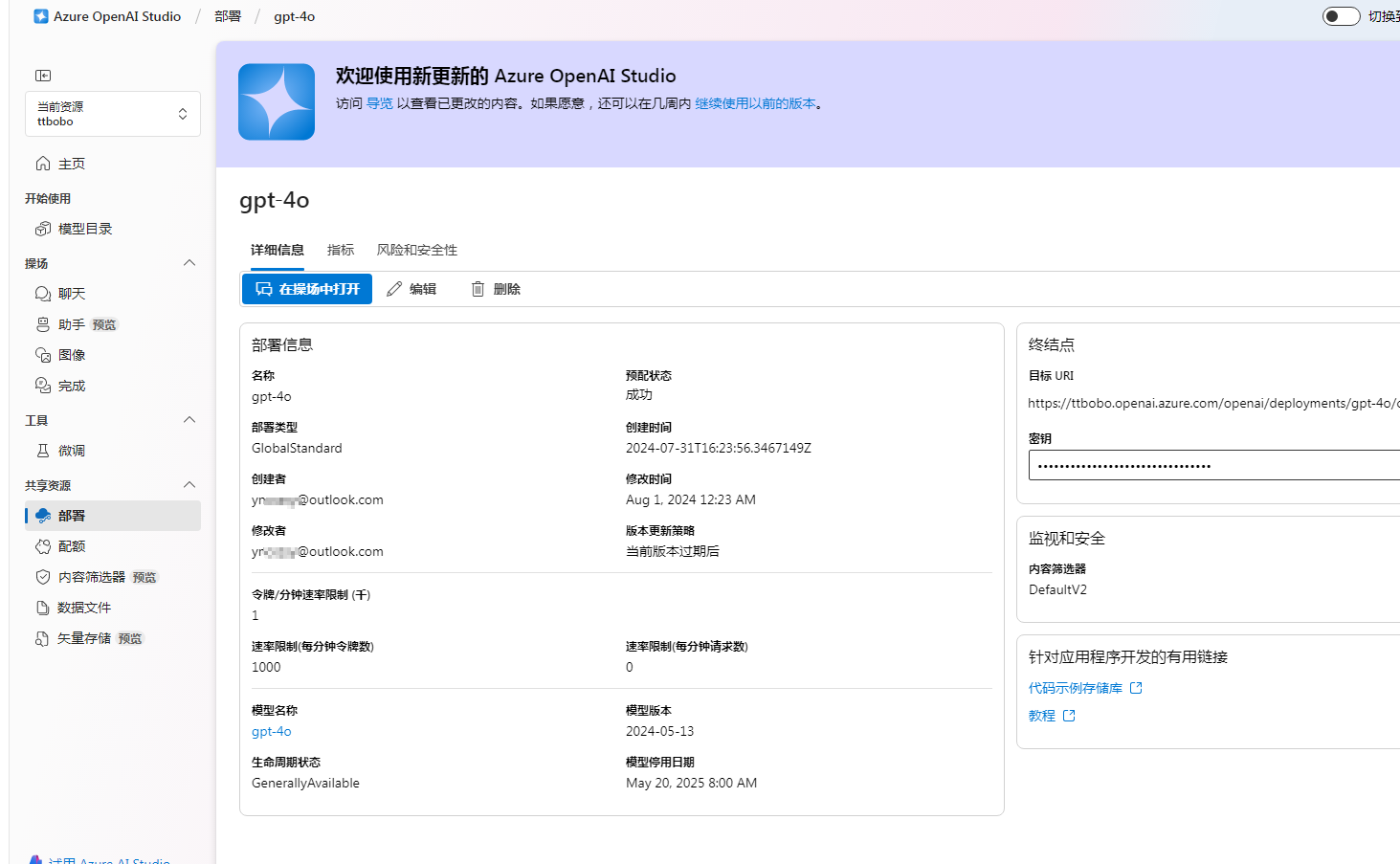
Task: Collapse the 操场 section
Action: [x=189, y=263]
